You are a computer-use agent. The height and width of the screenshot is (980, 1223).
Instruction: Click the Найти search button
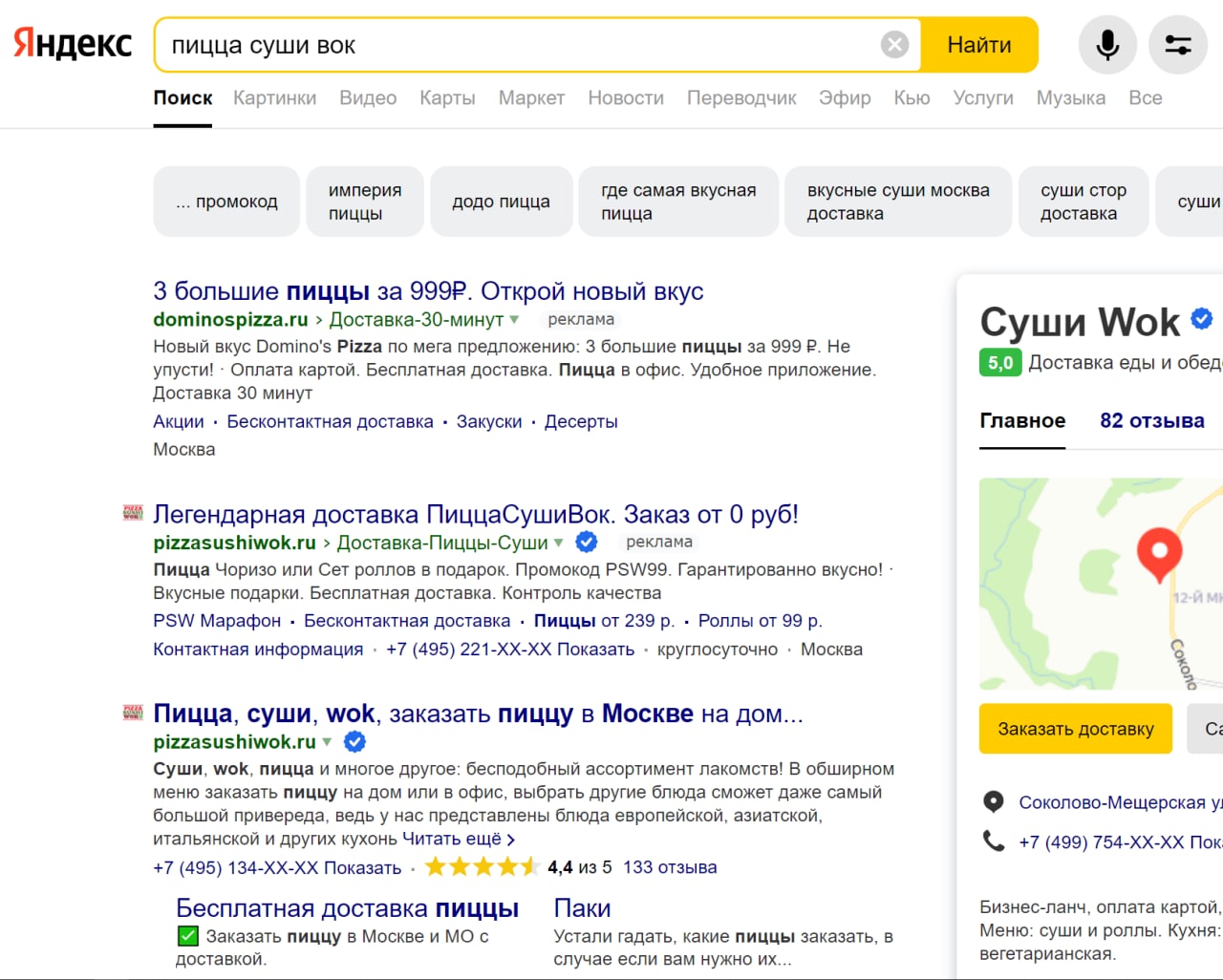click(979, 45)
